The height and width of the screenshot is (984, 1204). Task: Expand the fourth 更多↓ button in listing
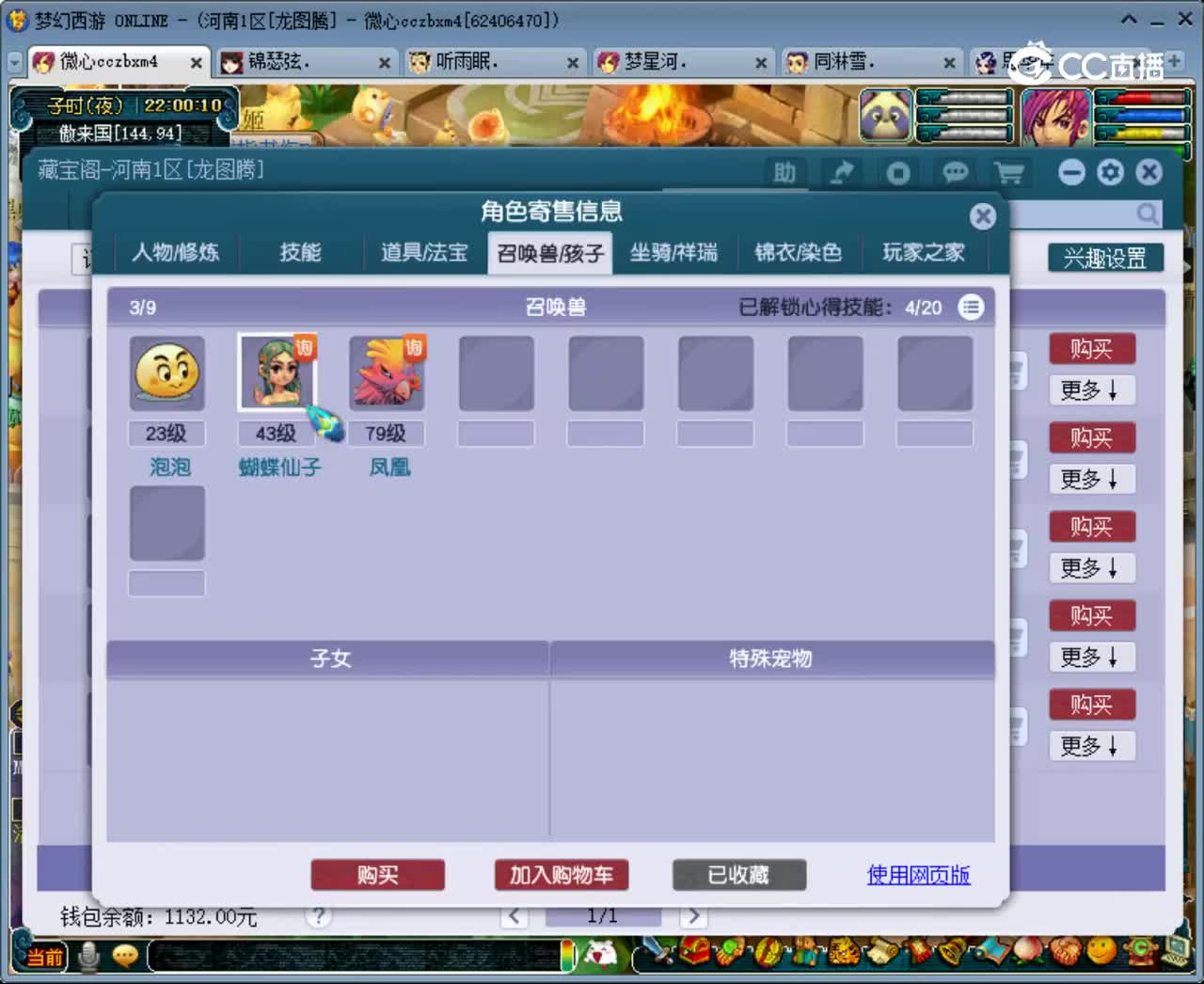[x=1092, y=657]
